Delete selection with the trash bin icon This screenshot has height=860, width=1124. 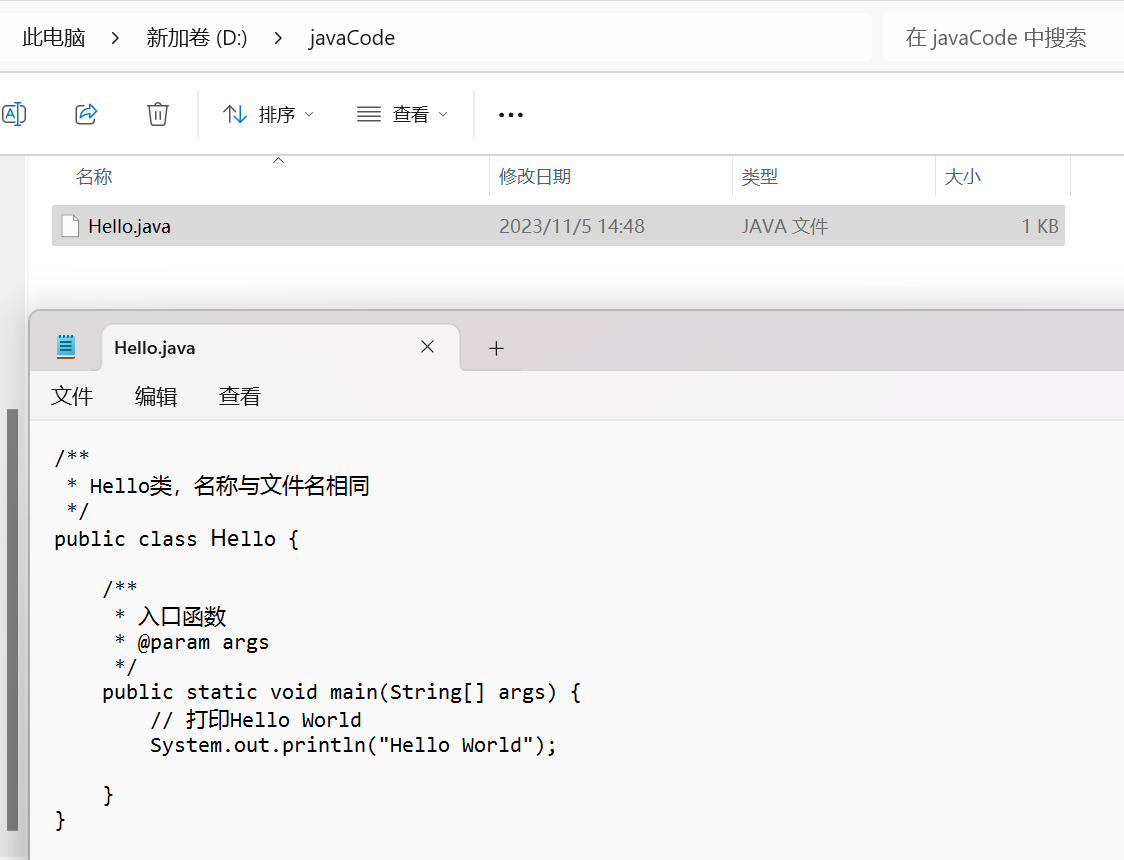pos(157,114)
